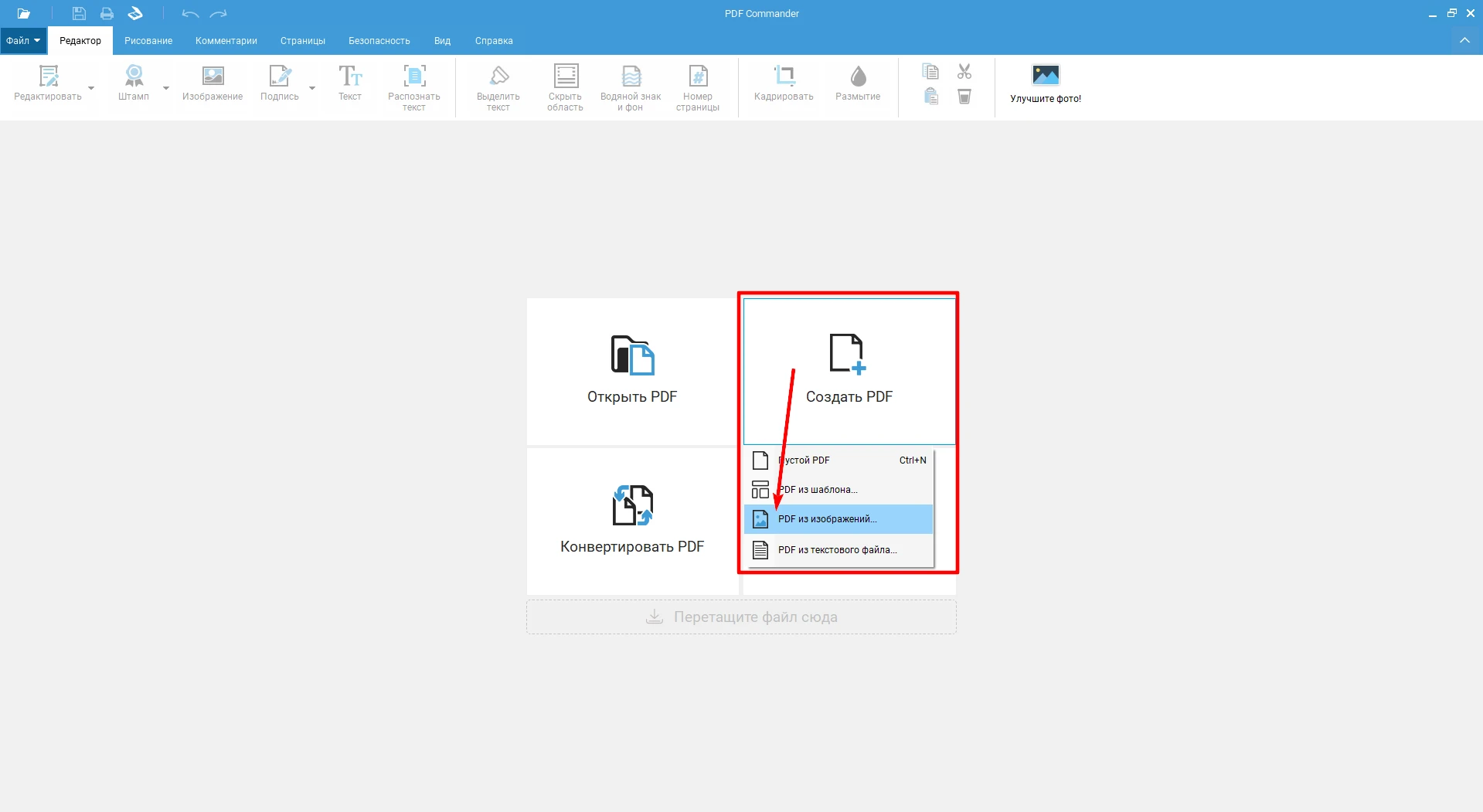The image size is (1483, 812).
Task: Click the copy icon in ribbon
Action: tap(930, 72)
